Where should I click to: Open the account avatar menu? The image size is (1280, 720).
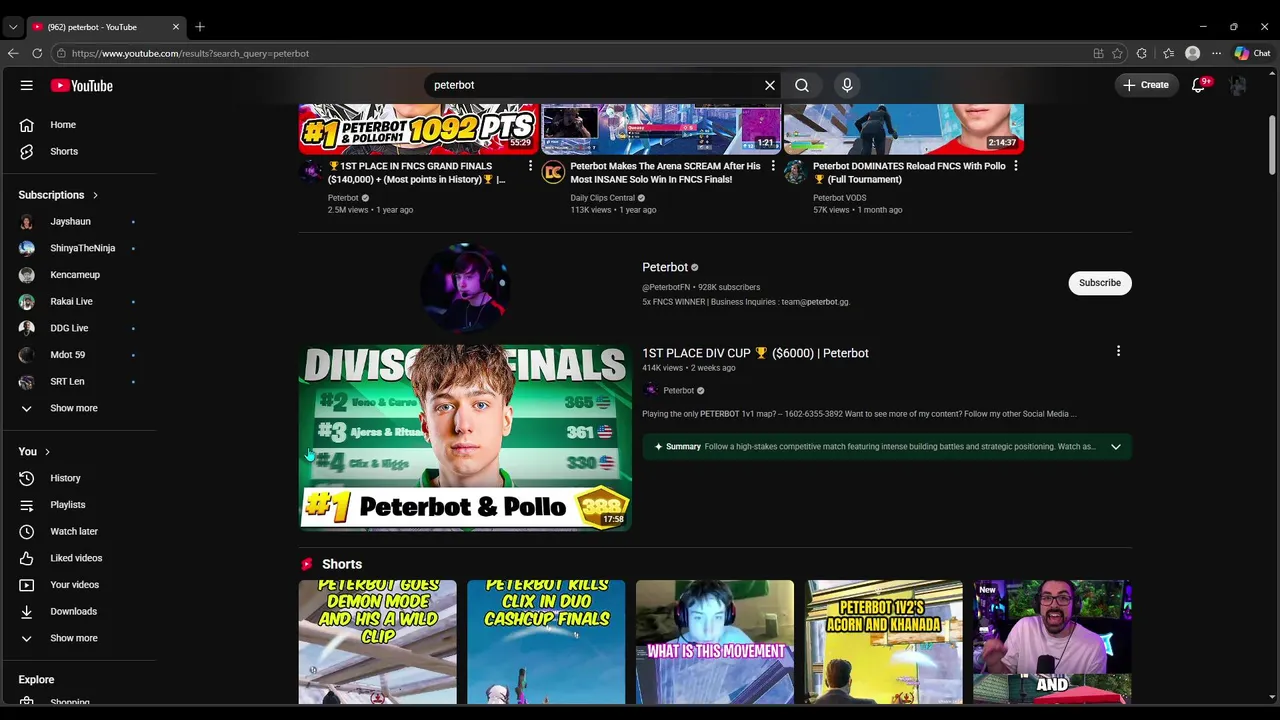click(1238, 85)
